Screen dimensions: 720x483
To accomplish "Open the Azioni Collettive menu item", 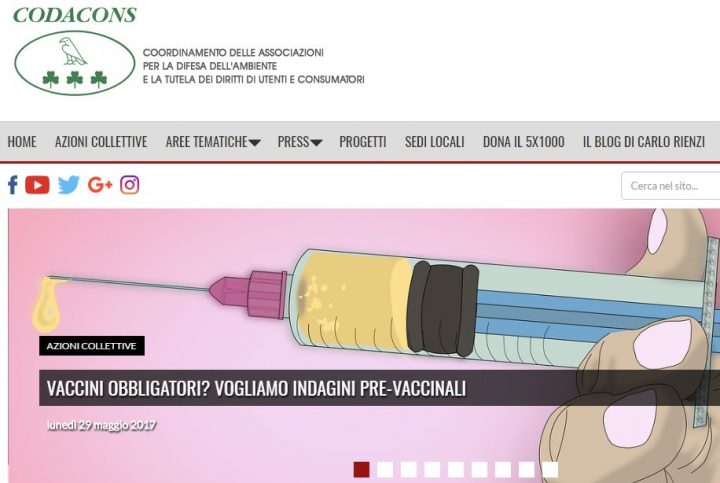I will coord(101,142).
